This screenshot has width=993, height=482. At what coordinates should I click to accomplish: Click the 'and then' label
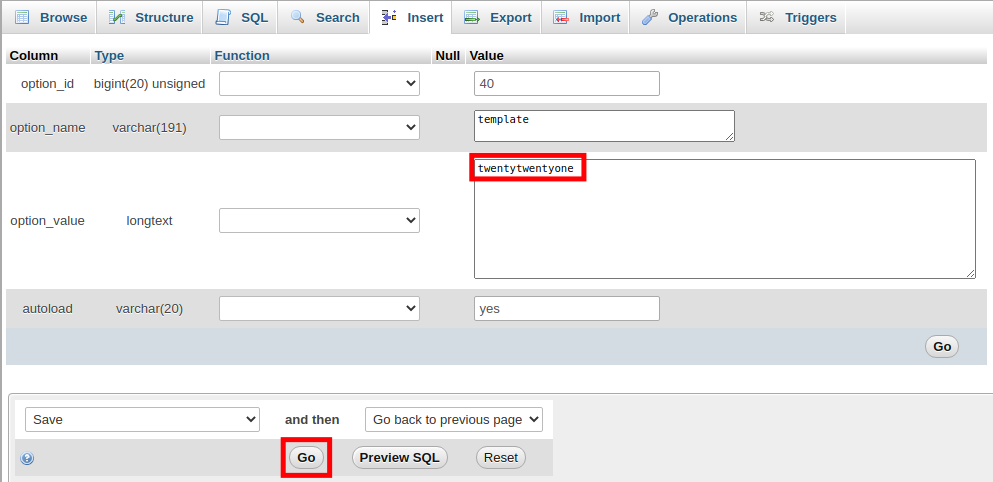[x=312, y=420]
